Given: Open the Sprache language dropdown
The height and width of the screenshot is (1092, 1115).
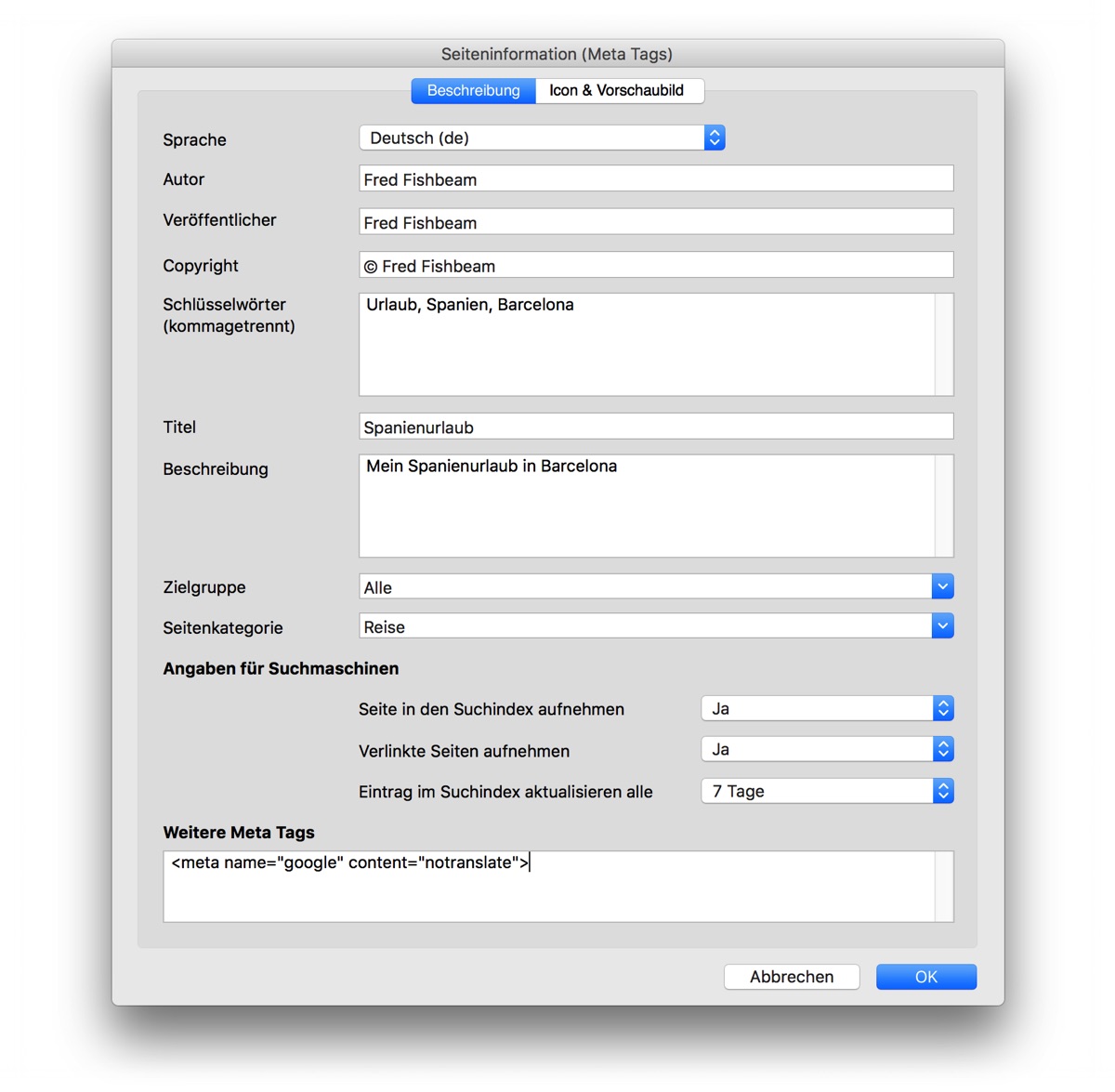Looking at the screenshot, I should pos(542,138).
